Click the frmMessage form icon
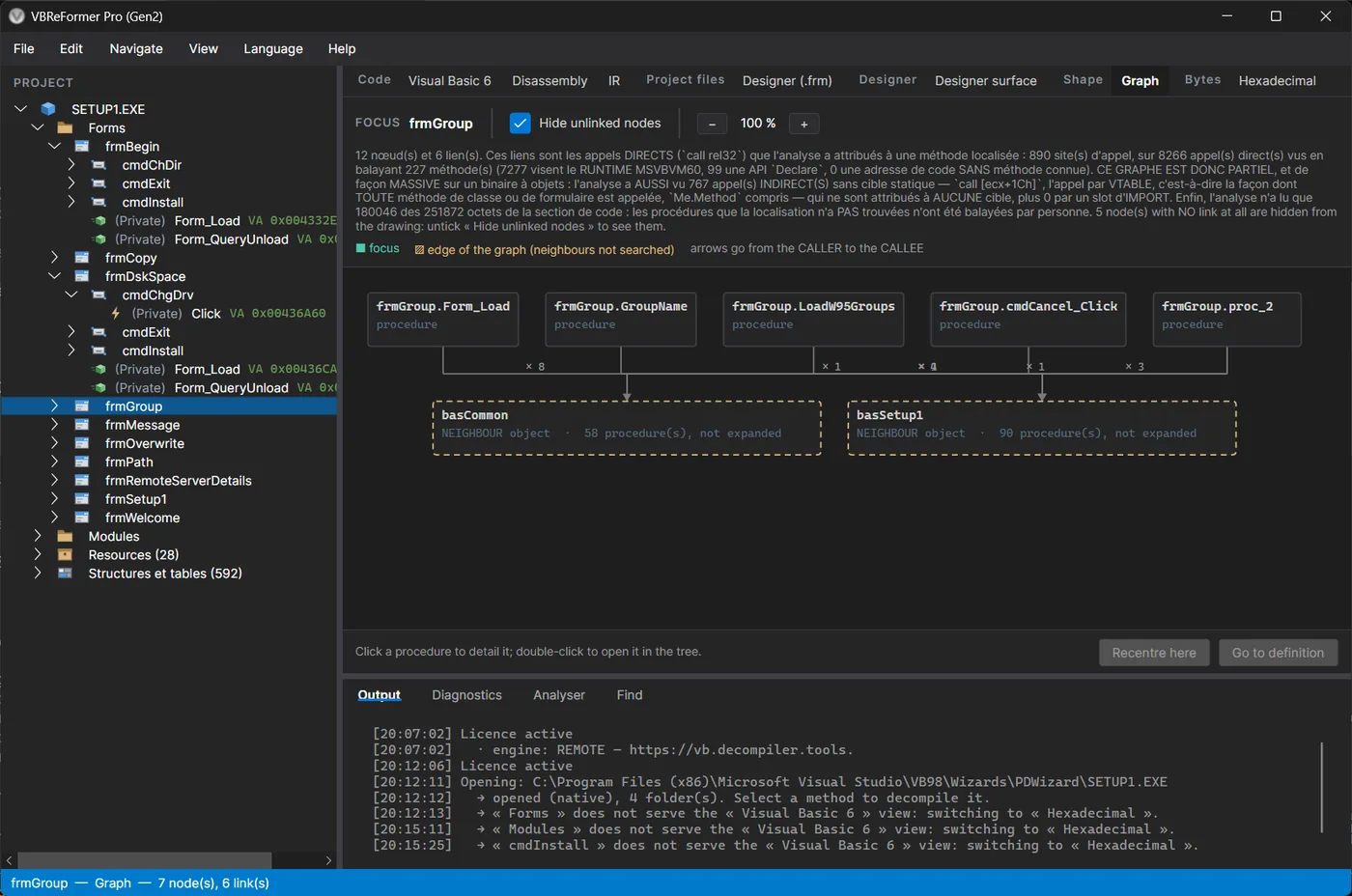The width and height of the screenshot is (1352, 896). [82, 425]
